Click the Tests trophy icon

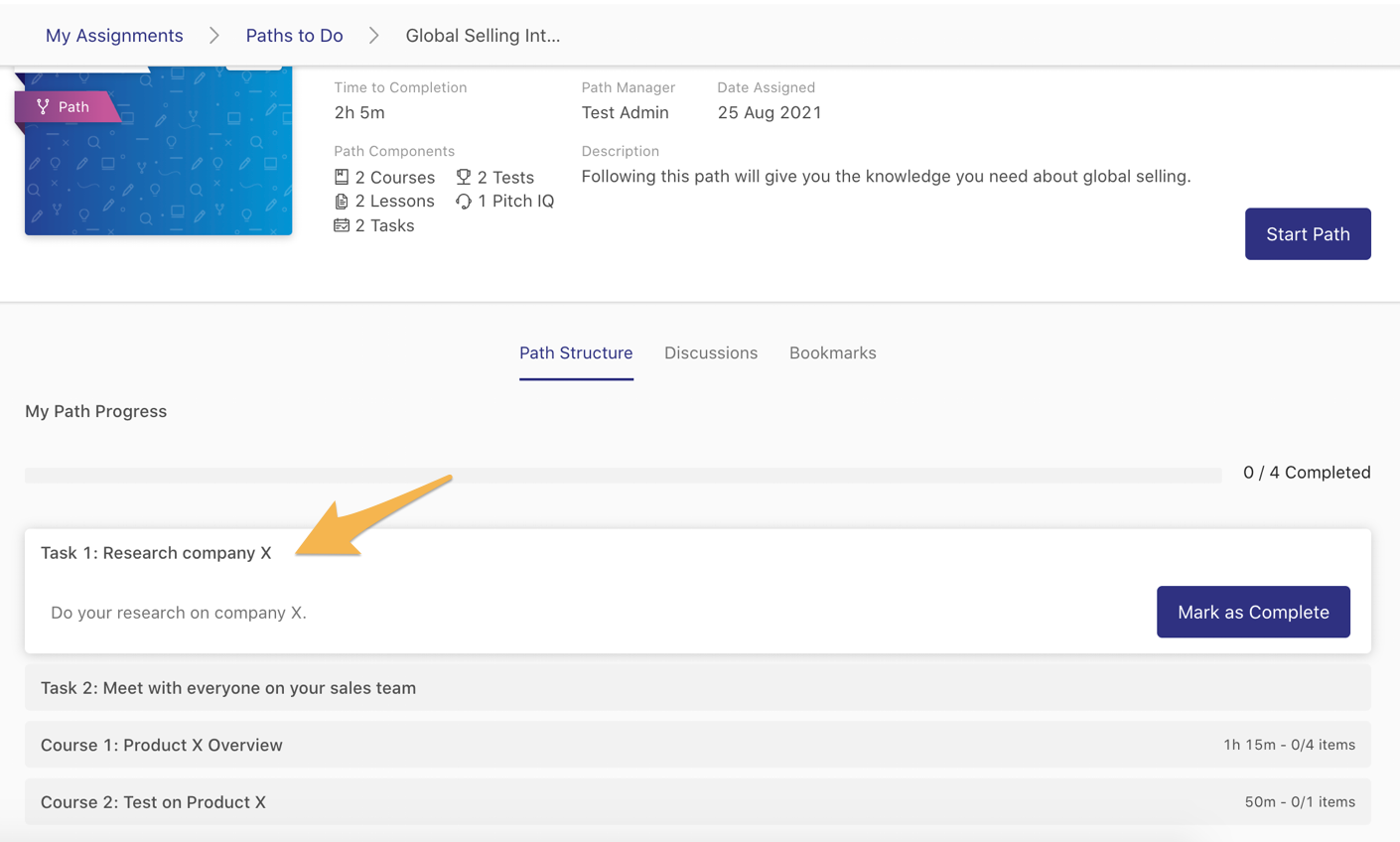click(464, 177)
